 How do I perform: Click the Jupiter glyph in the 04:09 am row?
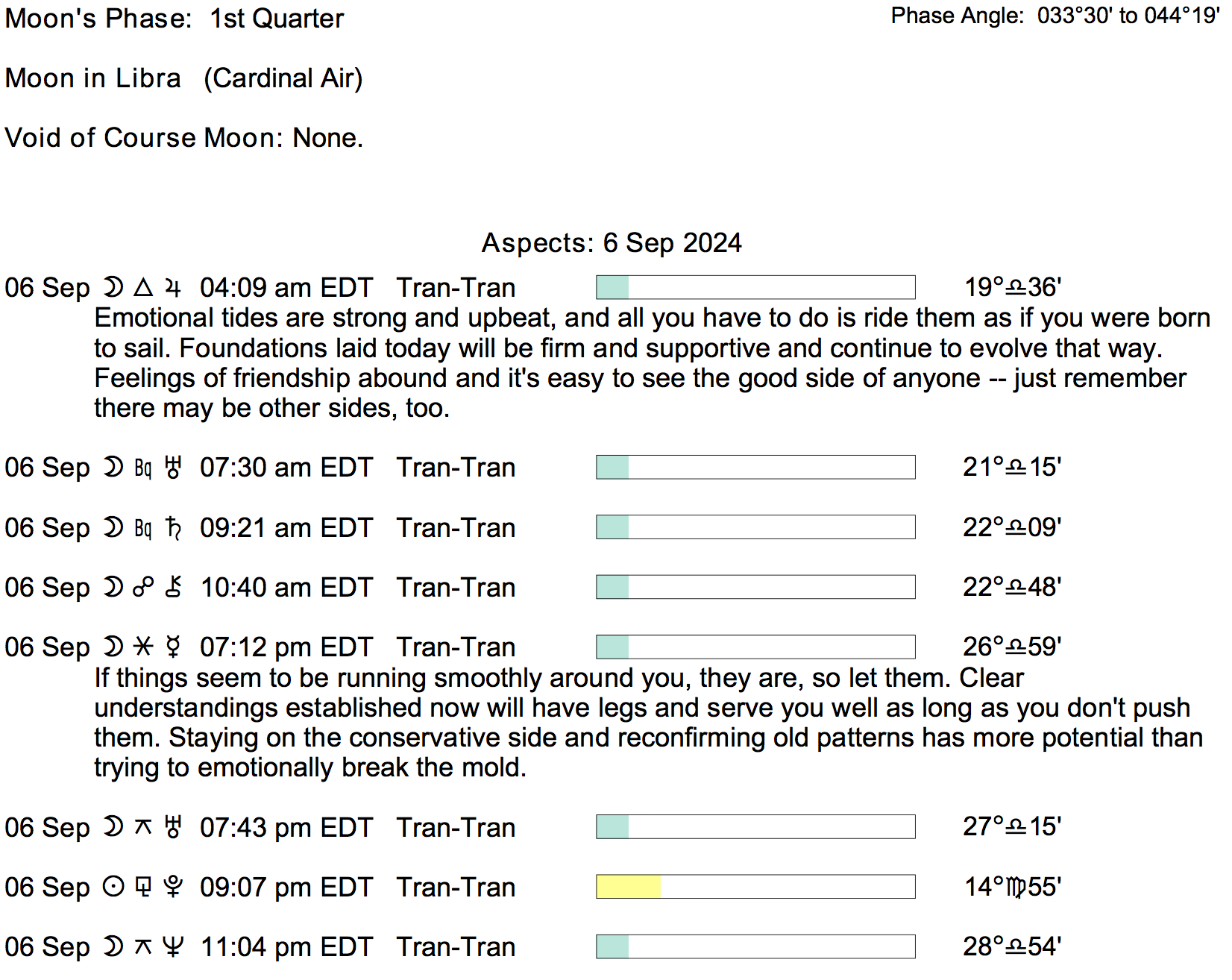point(173,288)
